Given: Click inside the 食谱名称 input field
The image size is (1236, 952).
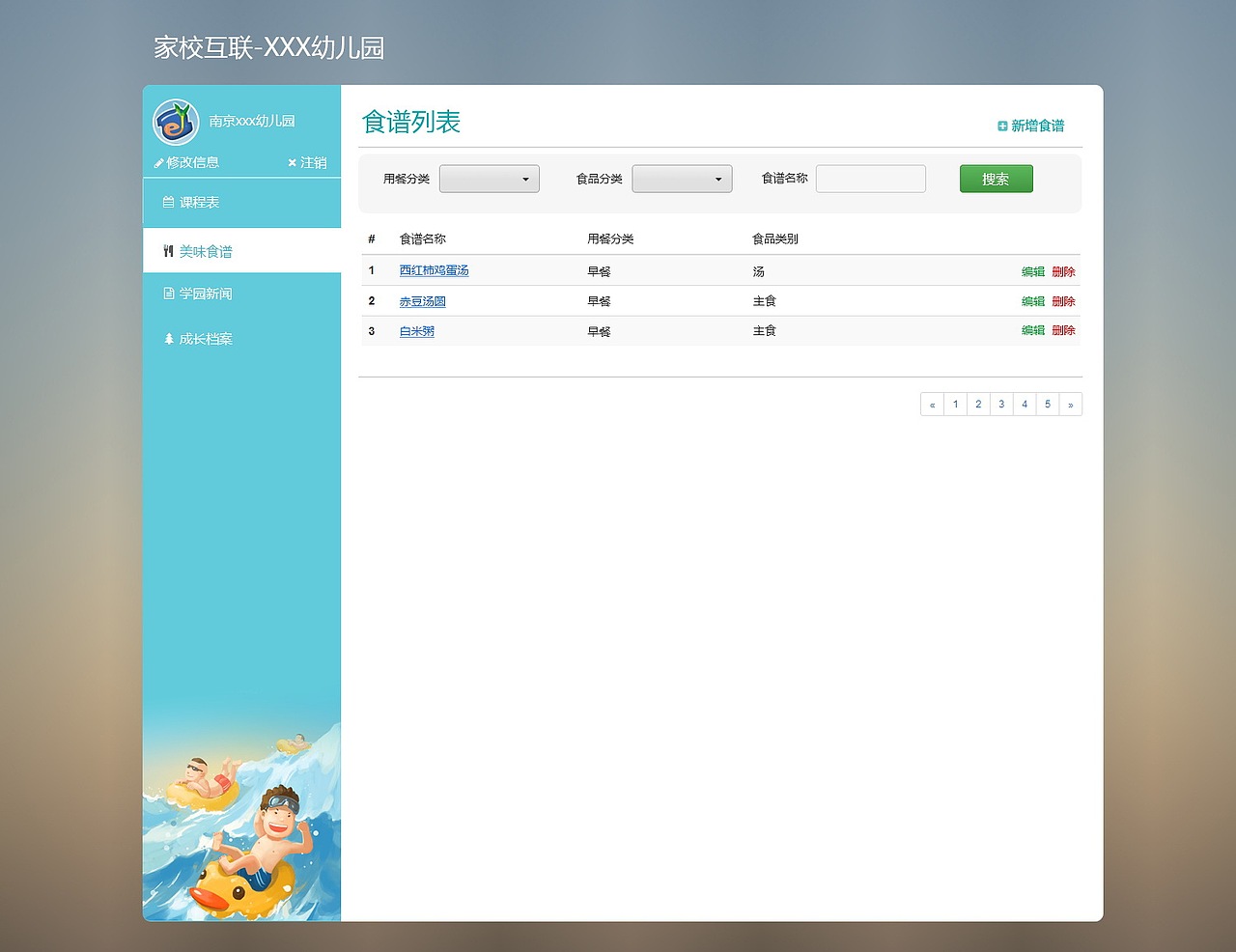Looking at the screenshot, I should point(870,179).
